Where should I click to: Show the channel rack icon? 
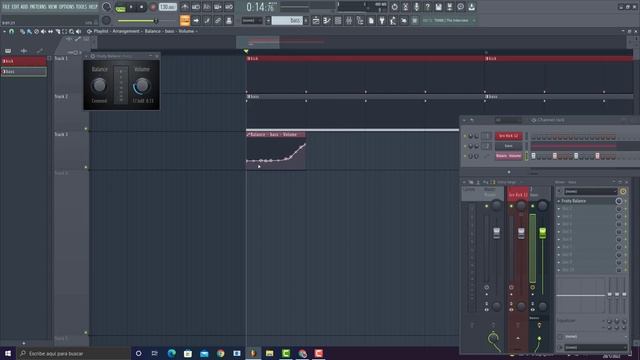click(x=338, y=20)
